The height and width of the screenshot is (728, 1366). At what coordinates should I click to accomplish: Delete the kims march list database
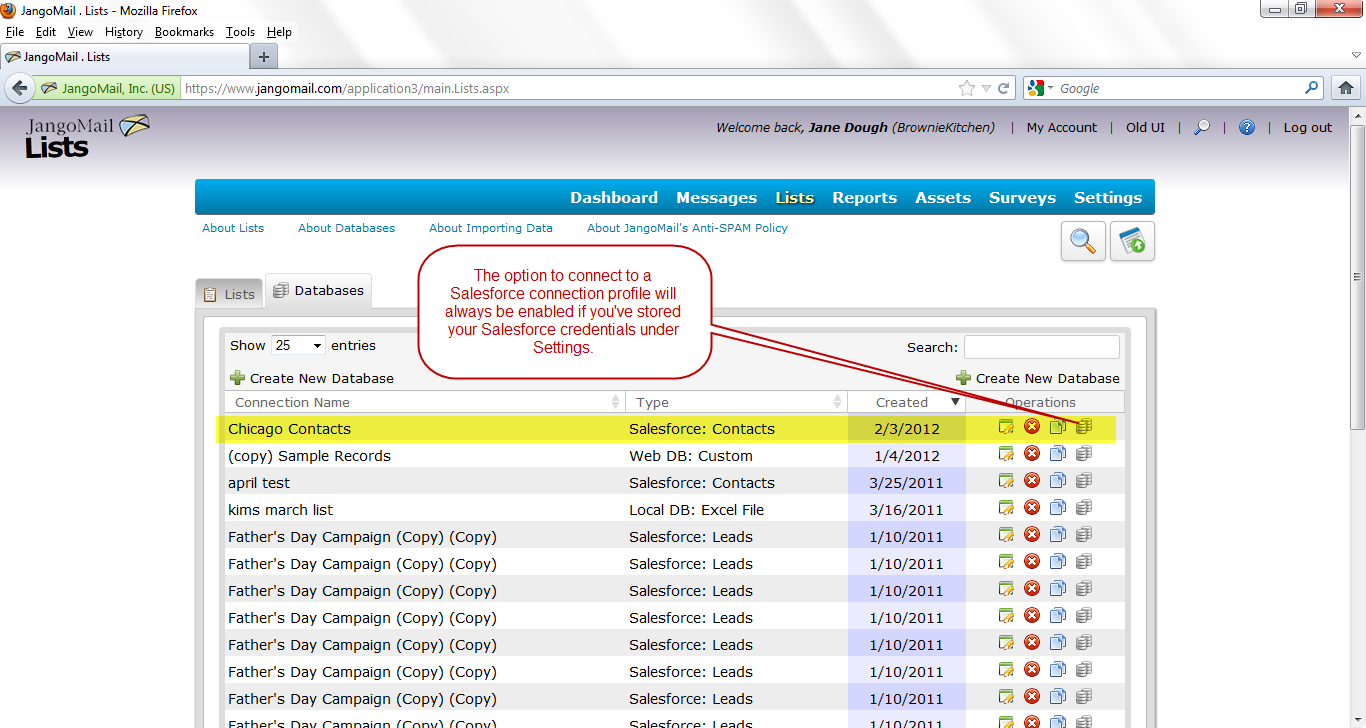(x=1032, y=508)
